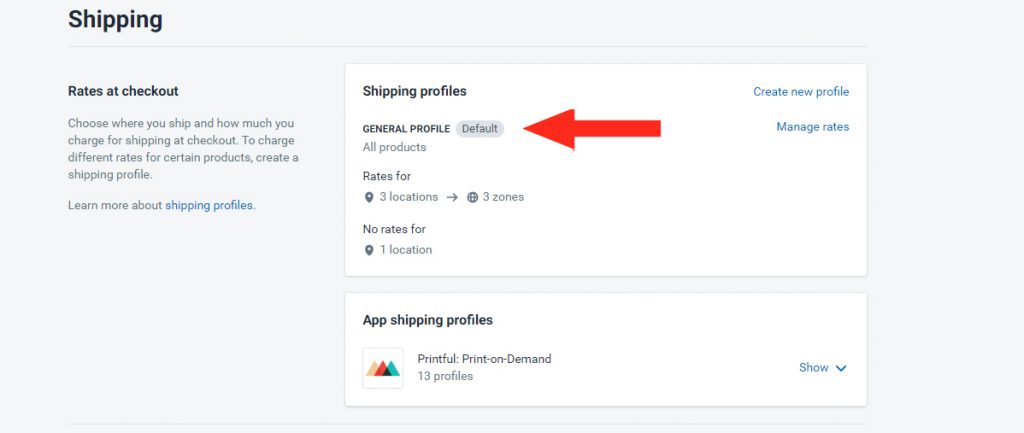
Task: Open Manage rates for General profile
Action: (812, 127)
